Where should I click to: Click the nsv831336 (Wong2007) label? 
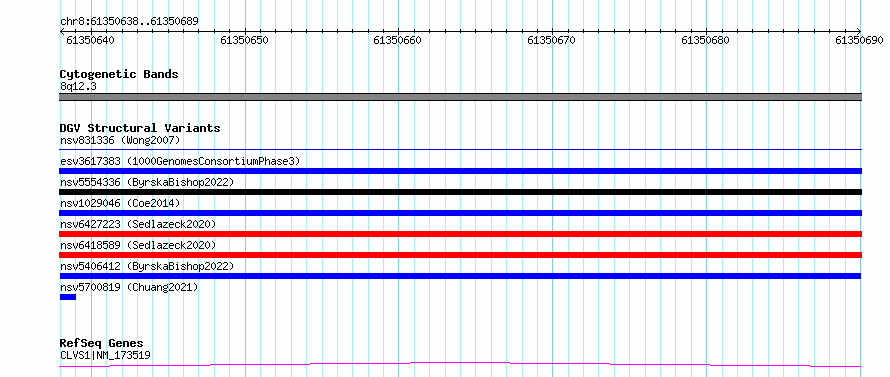[x=120, y=140]
